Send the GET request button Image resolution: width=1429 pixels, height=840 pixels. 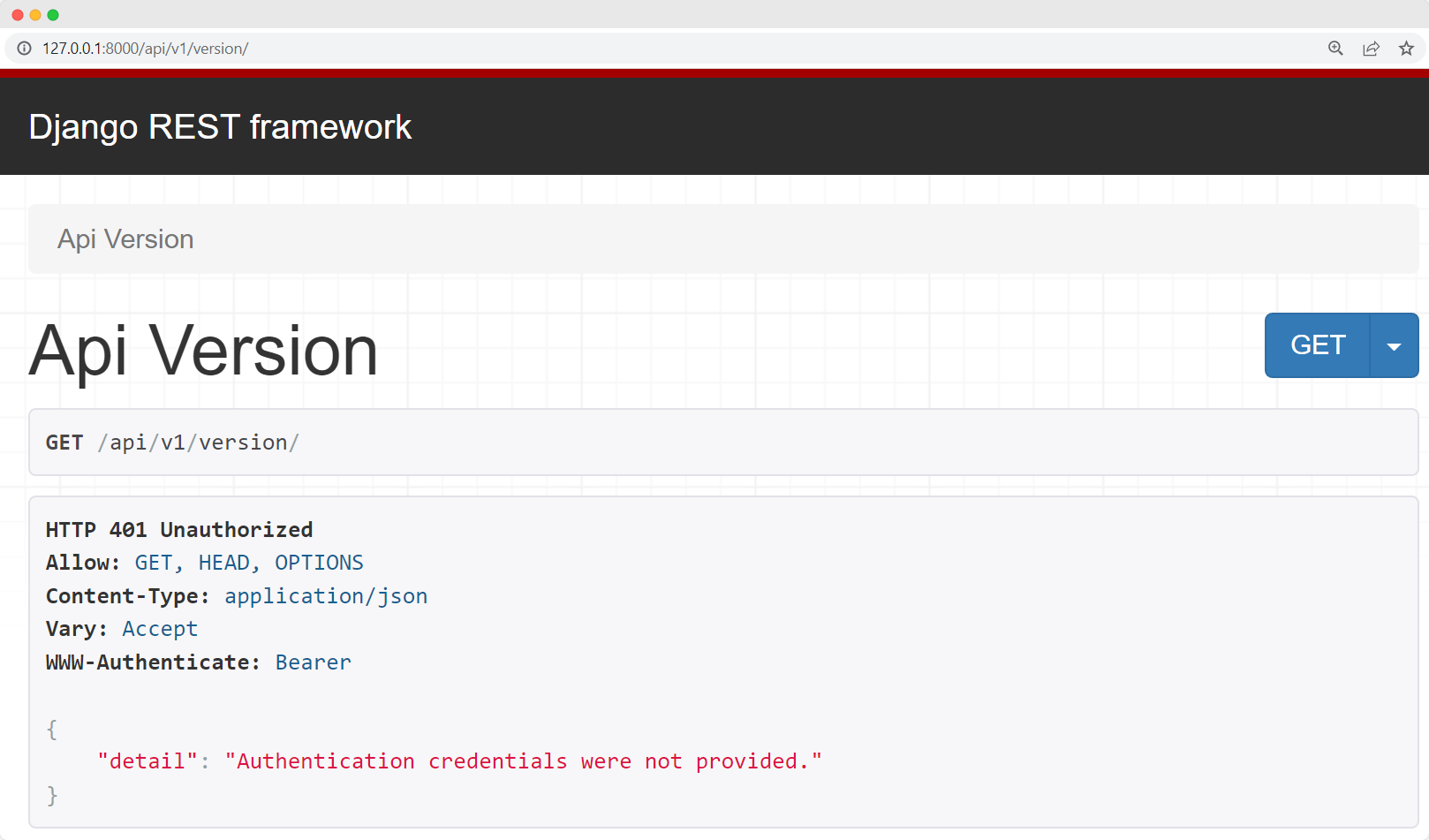(1318, 345)
